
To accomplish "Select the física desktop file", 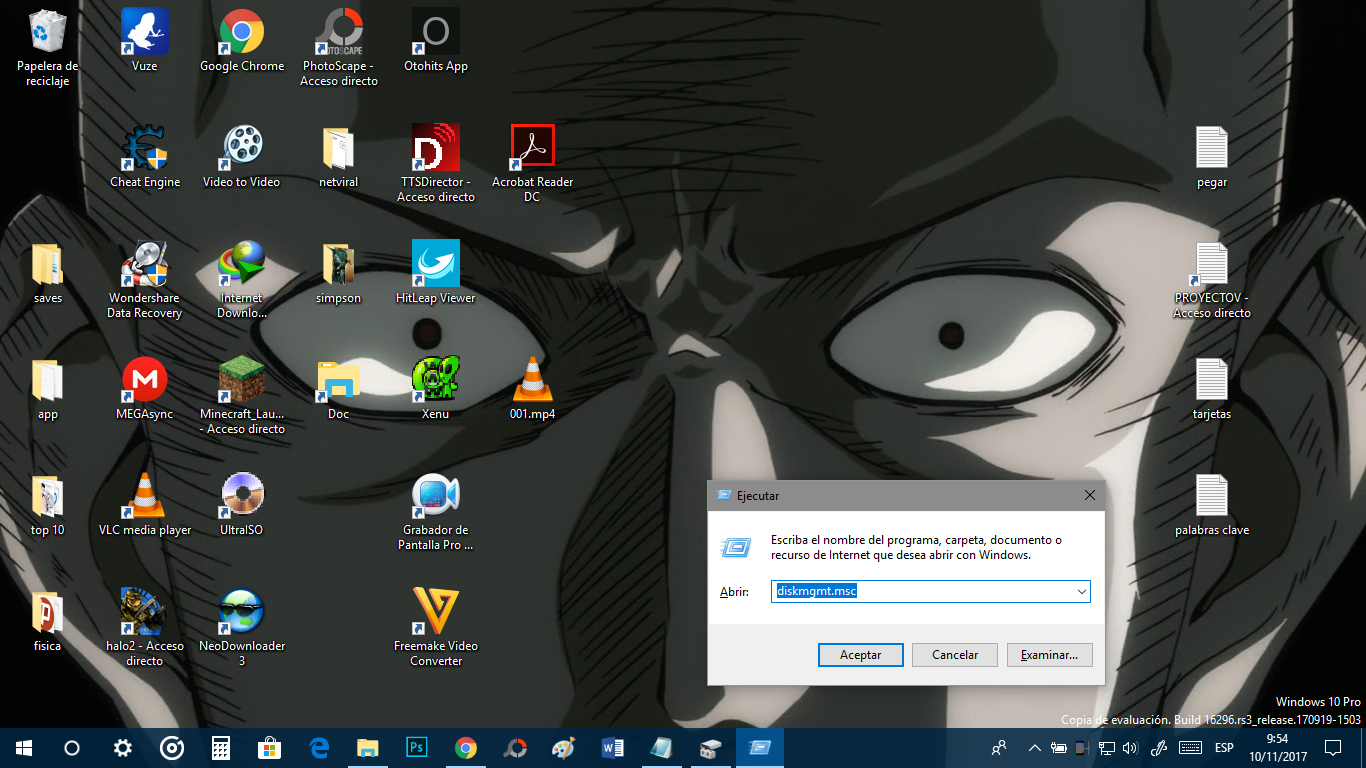I will click(47, 621).
